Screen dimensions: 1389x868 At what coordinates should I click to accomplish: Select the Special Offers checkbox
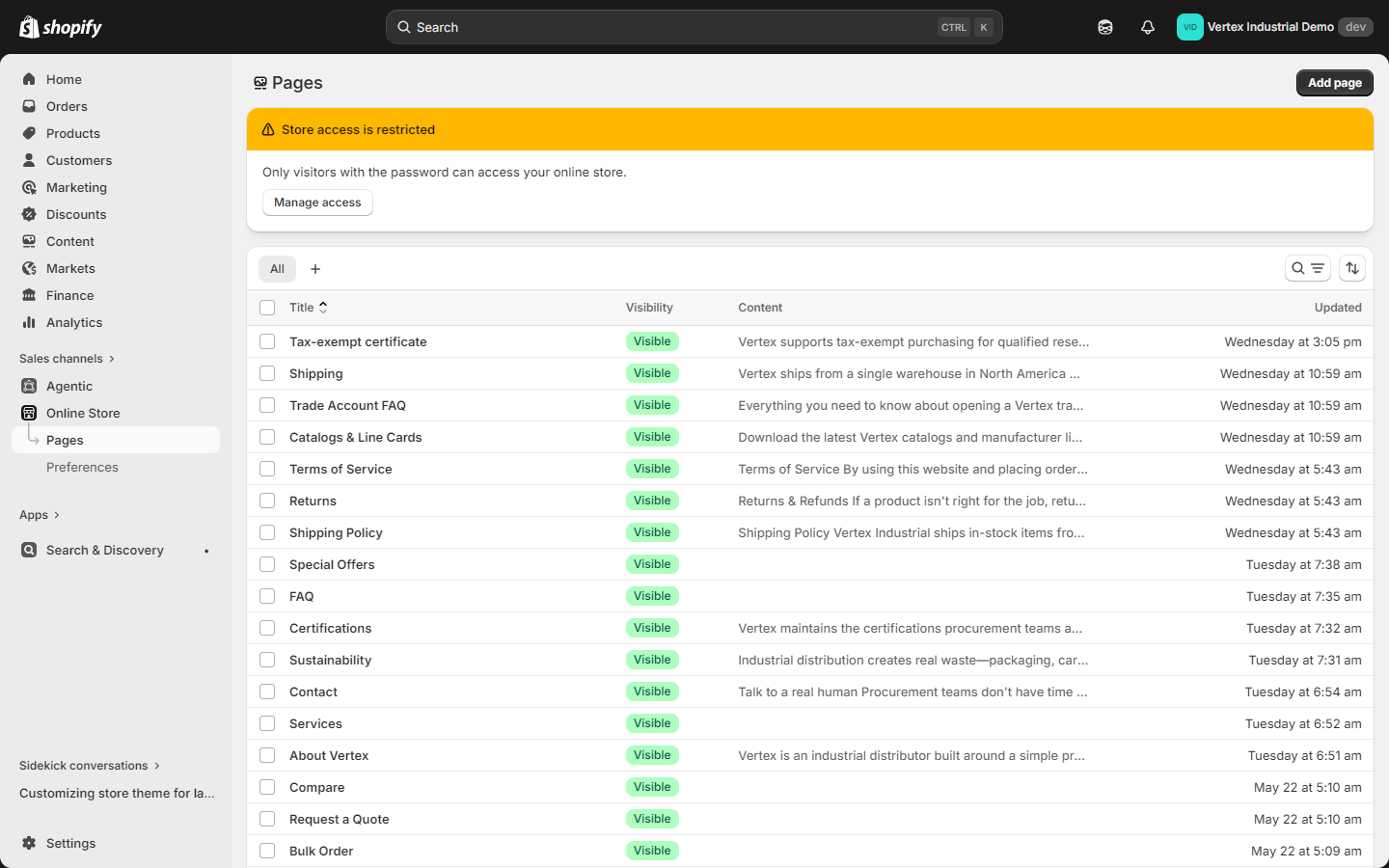[x=267, y=564]
